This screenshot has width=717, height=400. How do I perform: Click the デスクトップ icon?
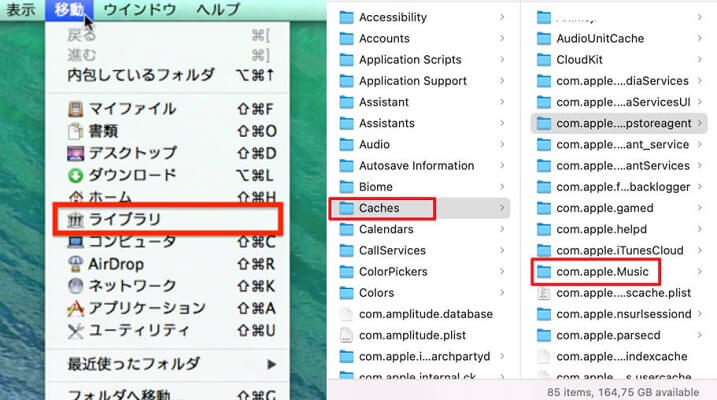tap(75, 154)
